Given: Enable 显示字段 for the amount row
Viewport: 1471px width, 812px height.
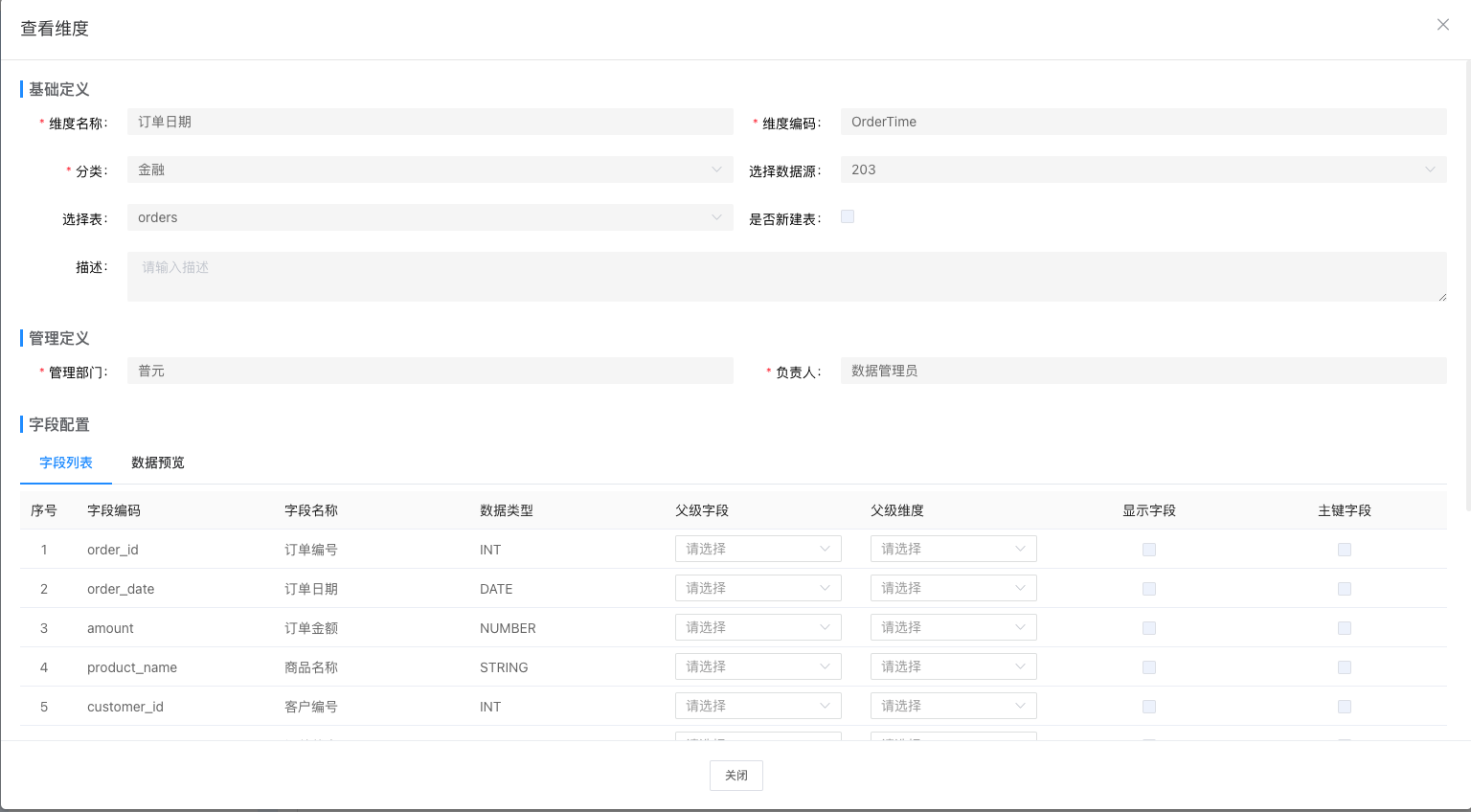Looking at the screenshot, I should (x=1148, y=628).
